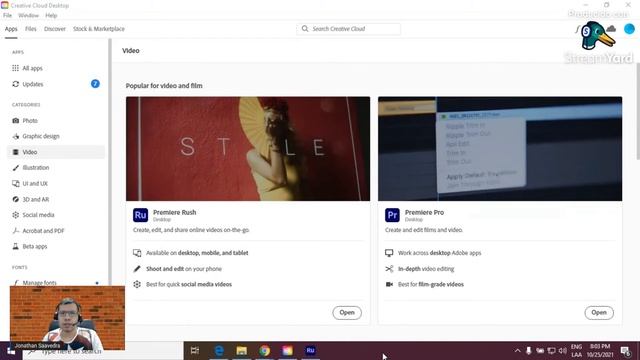Click 'Best for film-grade videos' text
This screenshot has height=360, width=640.
tap(431, 284)
